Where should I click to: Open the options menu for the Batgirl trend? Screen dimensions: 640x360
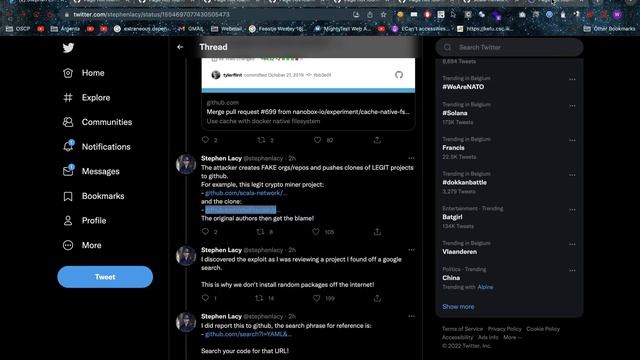[x=572, y=210]
